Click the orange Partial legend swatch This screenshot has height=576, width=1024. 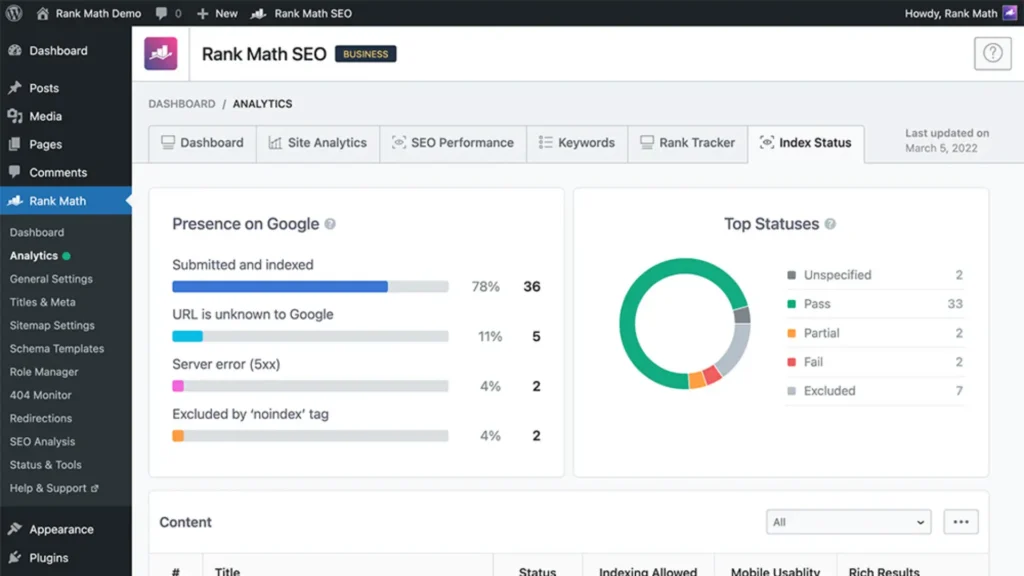(792, 333)
